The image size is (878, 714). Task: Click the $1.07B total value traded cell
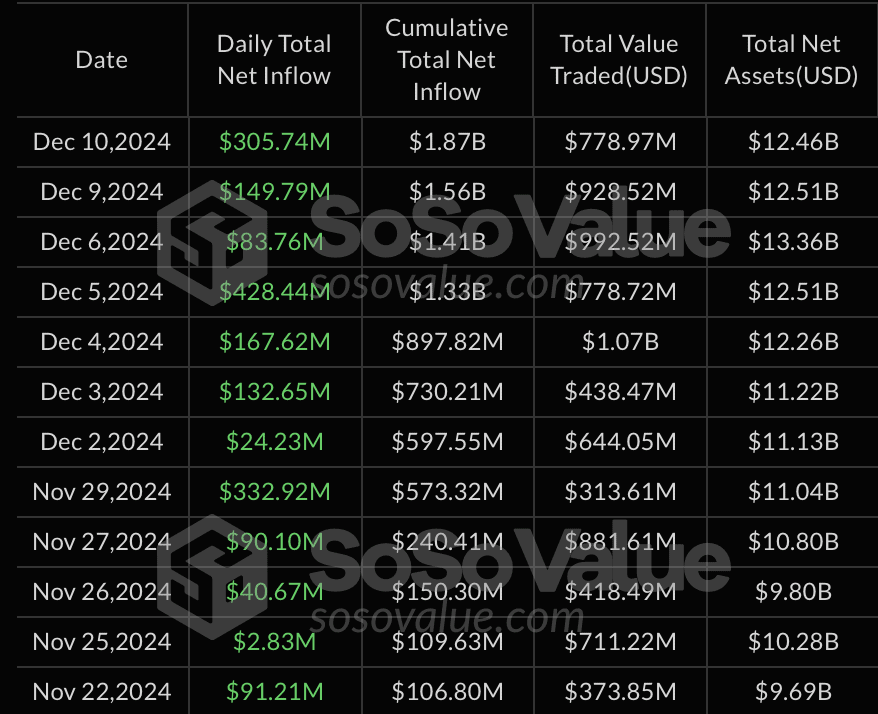(x=620, y=342)
